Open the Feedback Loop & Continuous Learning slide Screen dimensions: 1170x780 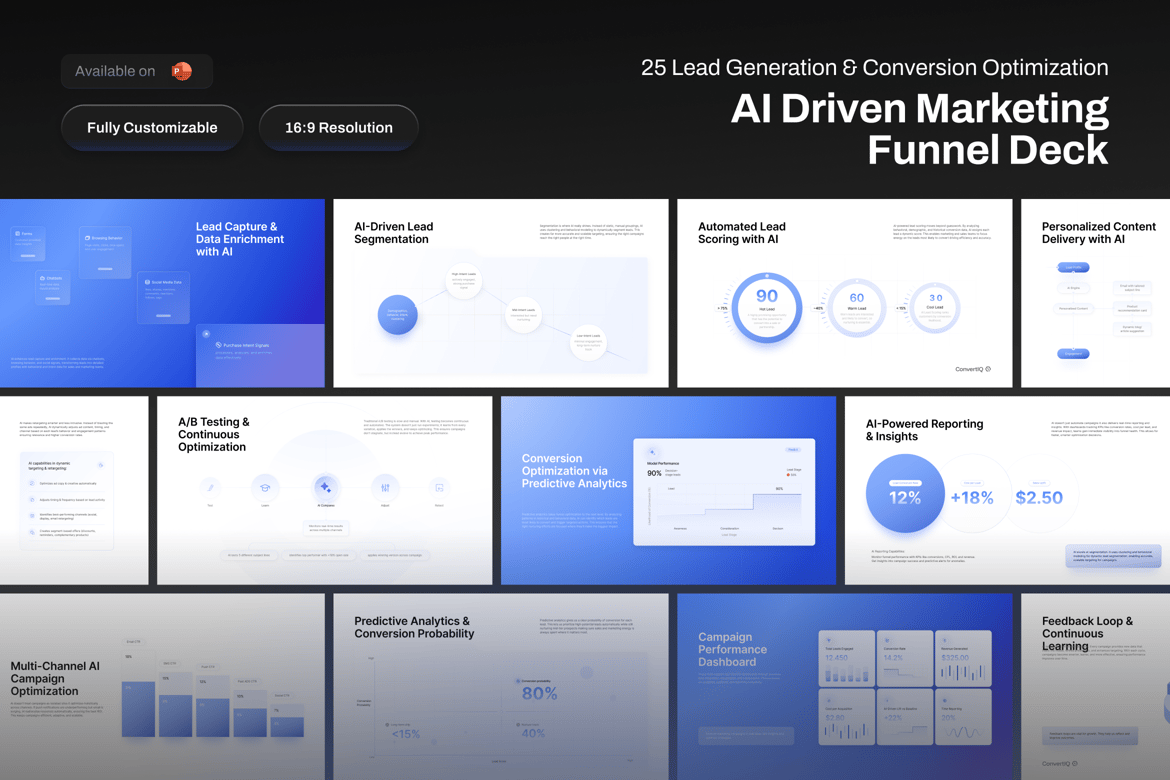[x=1095, y=687]
